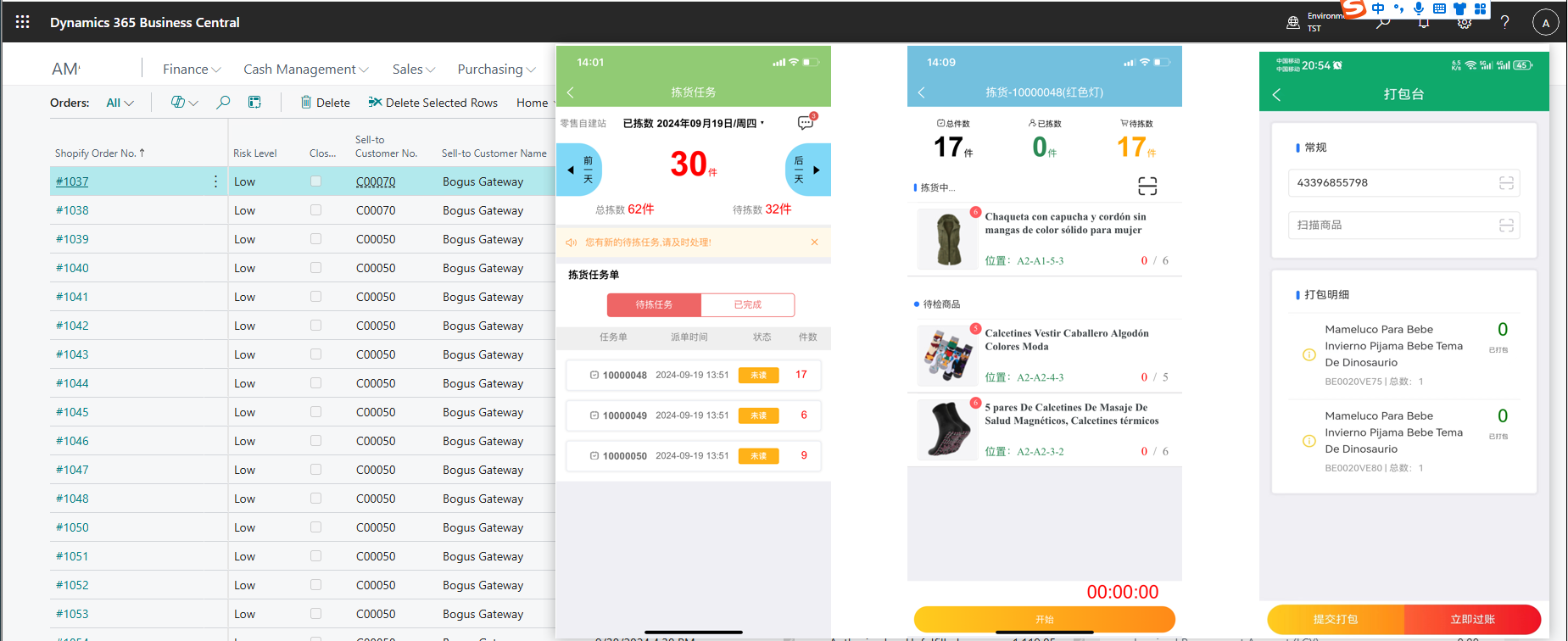Open the app launcher grid icon
The height and width of the screenshot is (641, 1568).
(x=23, y=22)
